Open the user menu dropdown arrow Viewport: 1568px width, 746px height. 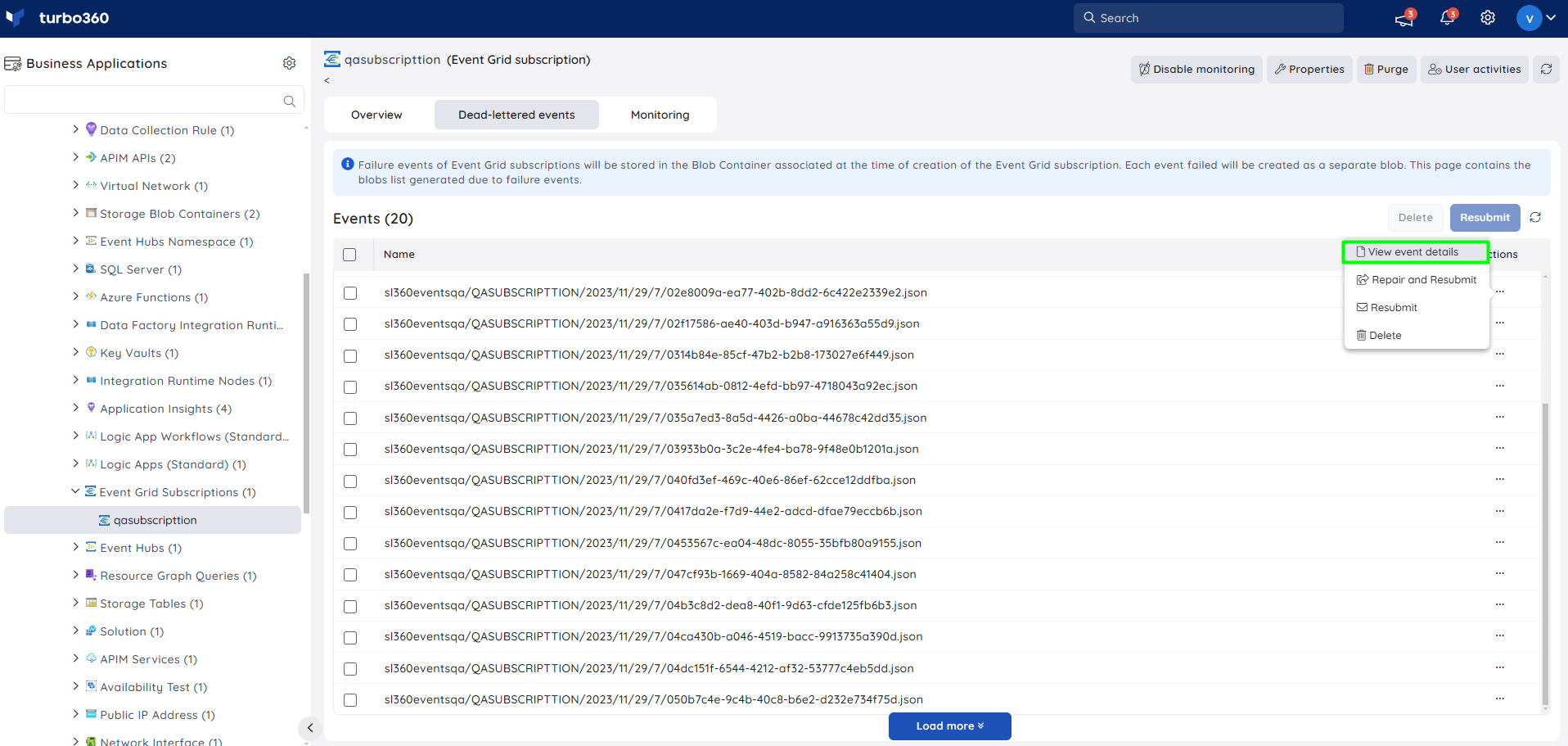click(x=1551, y=18)
